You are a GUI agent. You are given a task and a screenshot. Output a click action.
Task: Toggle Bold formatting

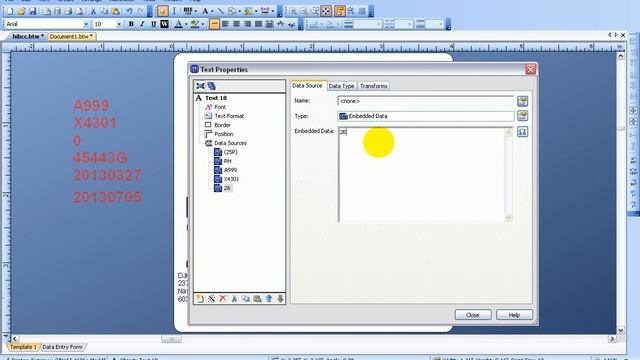click(131, 24)
